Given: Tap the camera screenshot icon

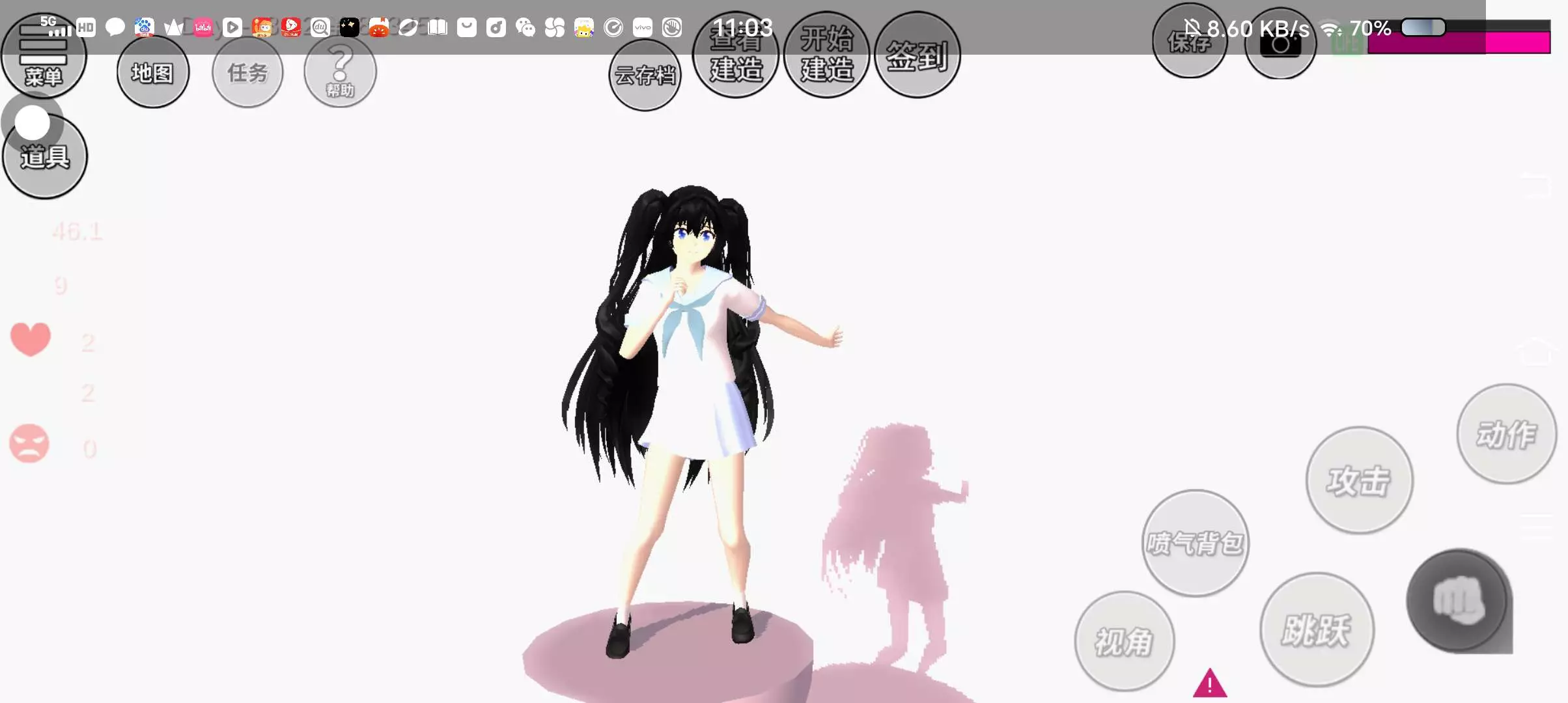Looking at the screenshot, I should point(1280,46).
